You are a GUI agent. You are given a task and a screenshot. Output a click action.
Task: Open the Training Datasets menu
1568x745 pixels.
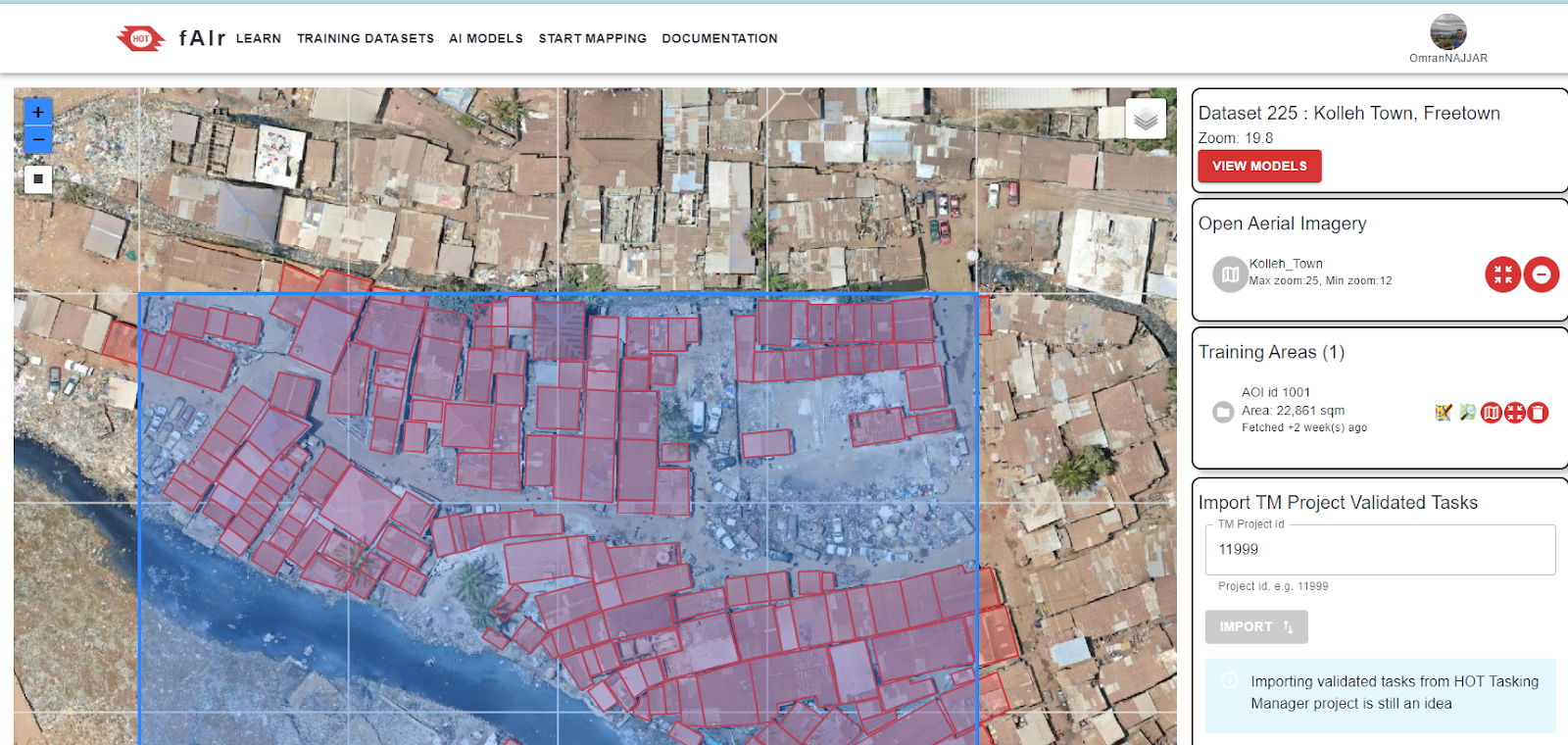click(366, 38)
